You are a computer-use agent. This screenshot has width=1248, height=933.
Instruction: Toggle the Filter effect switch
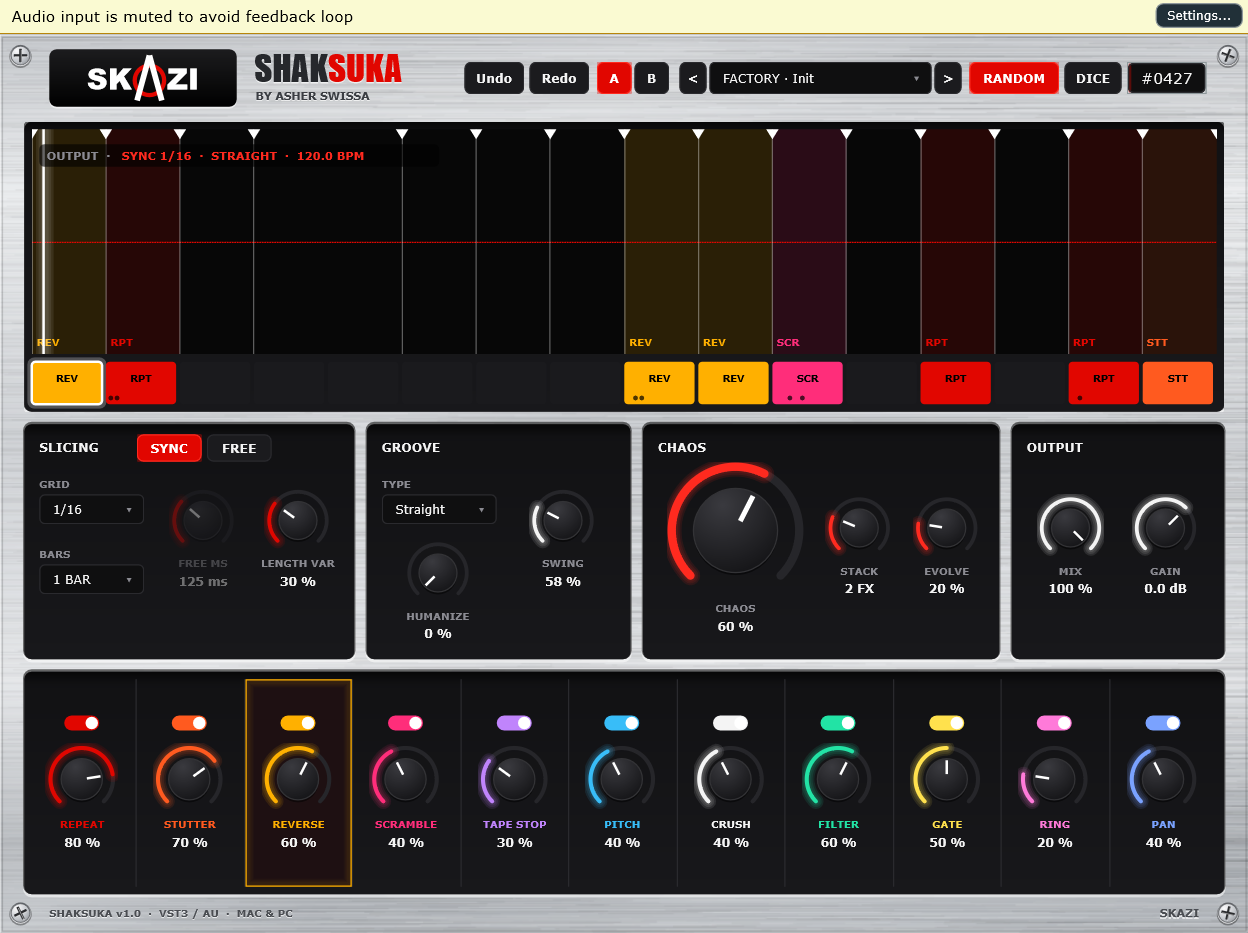(x=838, y=723)
